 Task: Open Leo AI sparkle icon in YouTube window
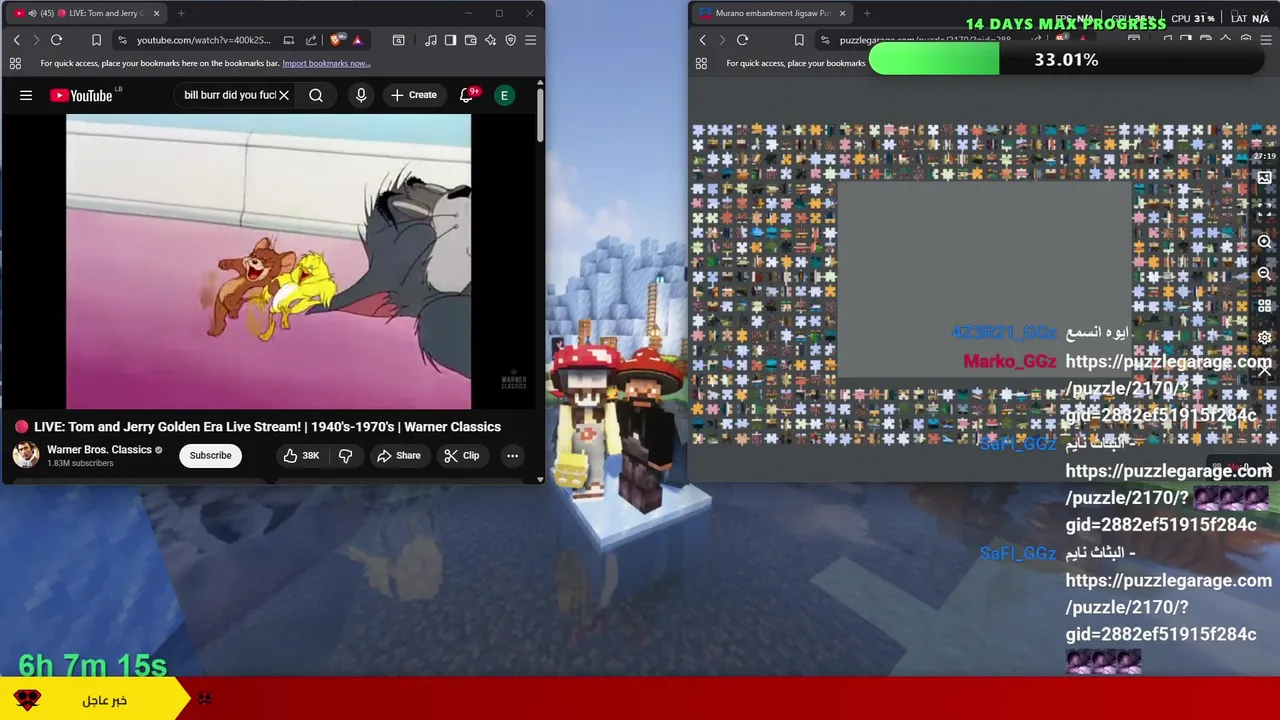pos(490,40)
